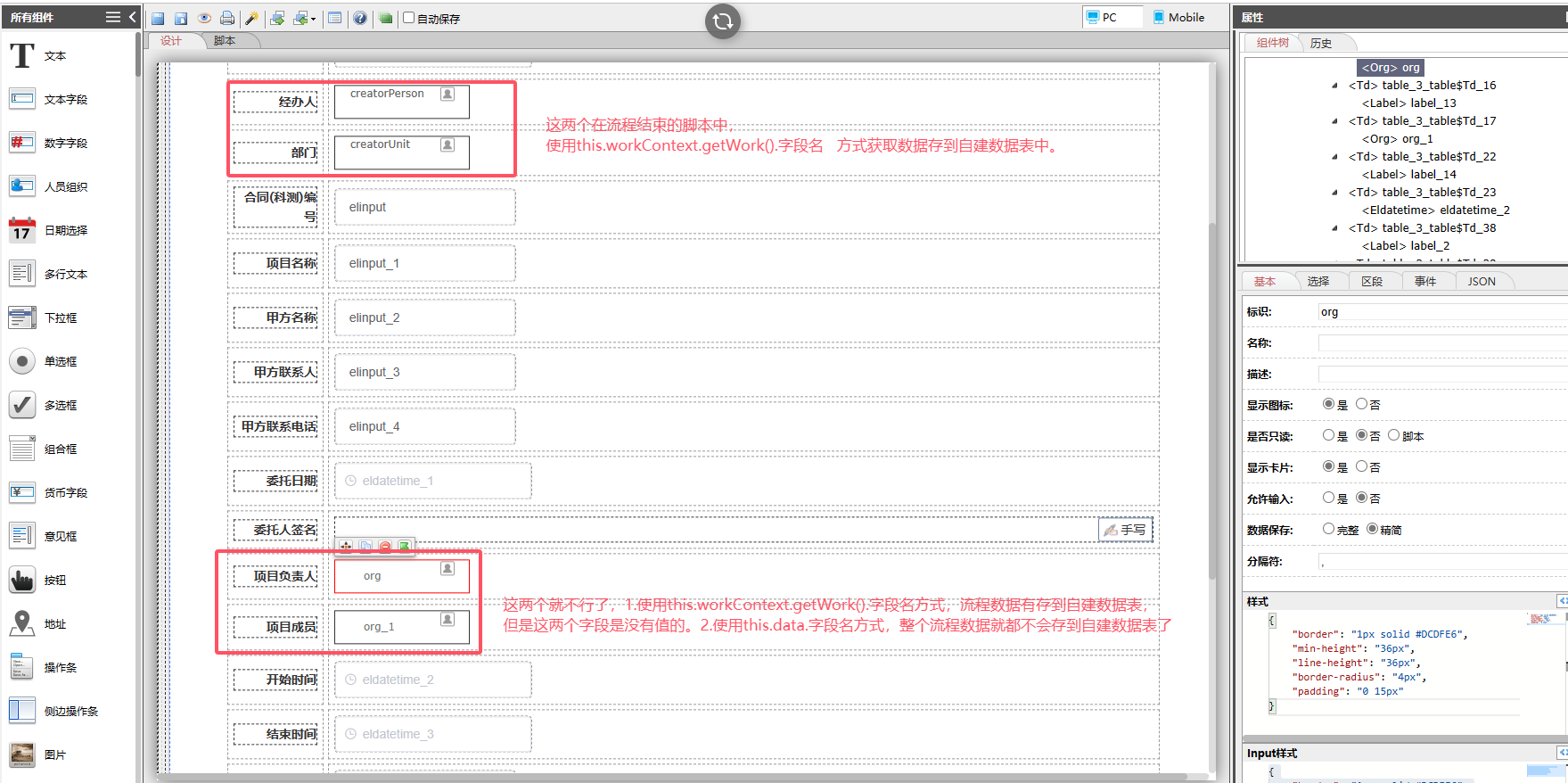The height and width of the screenshot is (783, 1568).
Task: Select 是 for 显示图标
Action: coord(1328,404)
